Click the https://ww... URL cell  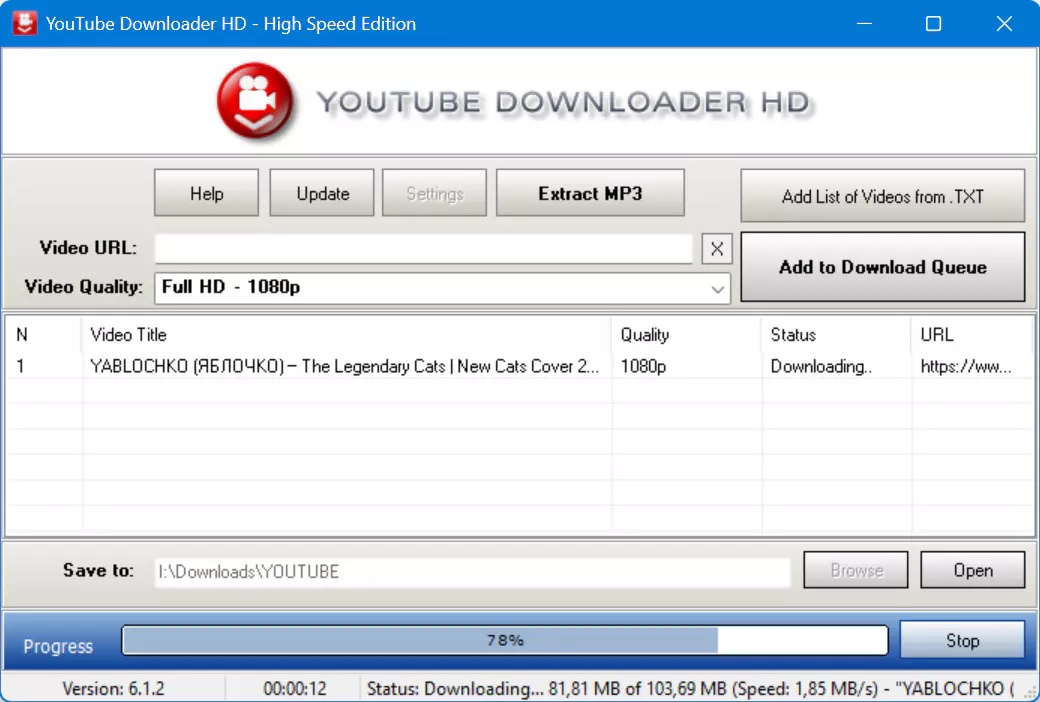966,366
